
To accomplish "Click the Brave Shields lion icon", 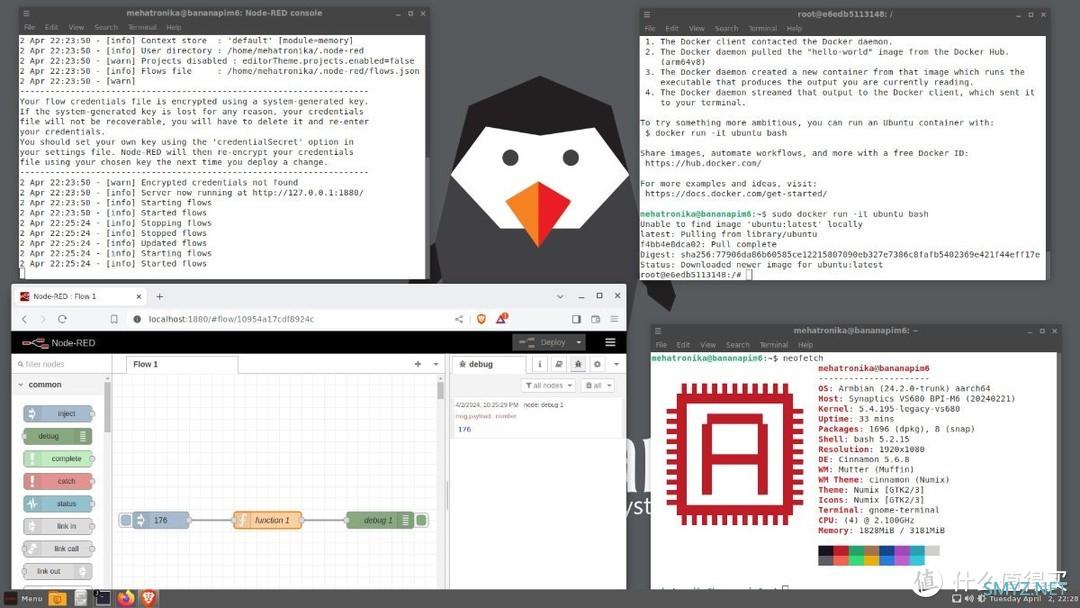I will tap(481, 319).
